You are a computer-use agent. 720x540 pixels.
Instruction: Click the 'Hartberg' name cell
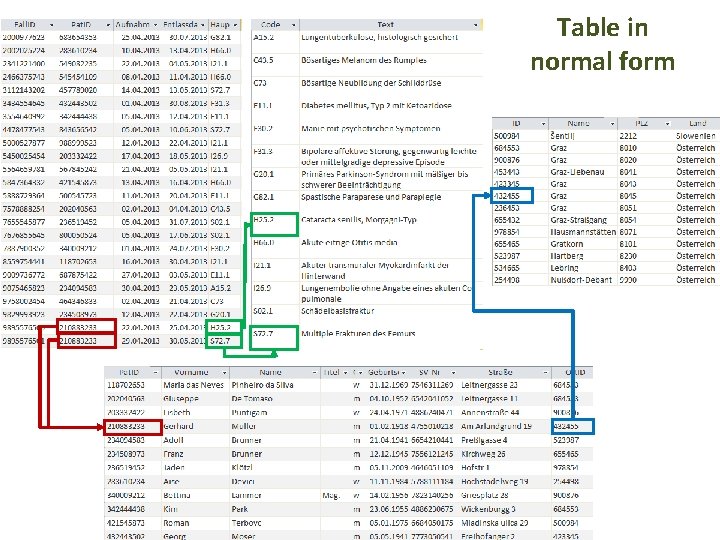tap(567, 256)
